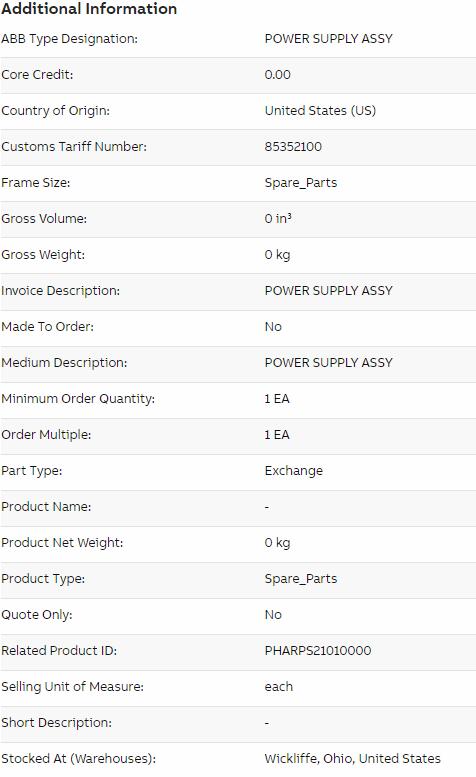Select the Frame Size Spare_Parts value
The height and width of the screenshot is (777, 476).
(301, 183)
